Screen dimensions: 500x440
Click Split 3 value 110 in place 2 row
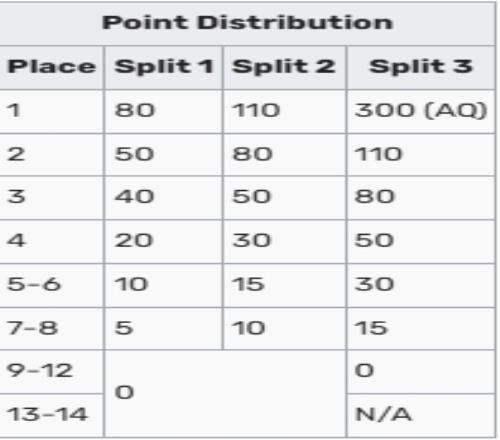378,154
